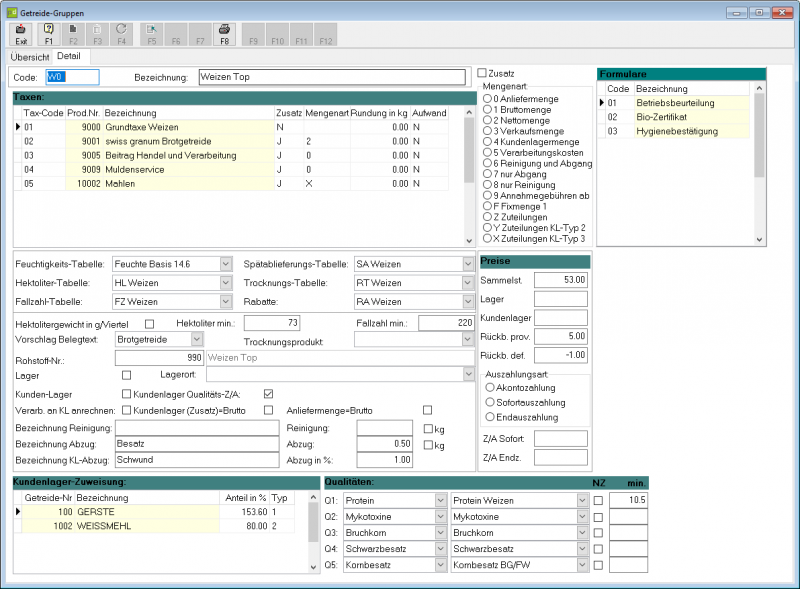Open the Kornbesatz BG/FW dropdown
800x589 pixels.
pyautogui.click(x=582, y=565)
